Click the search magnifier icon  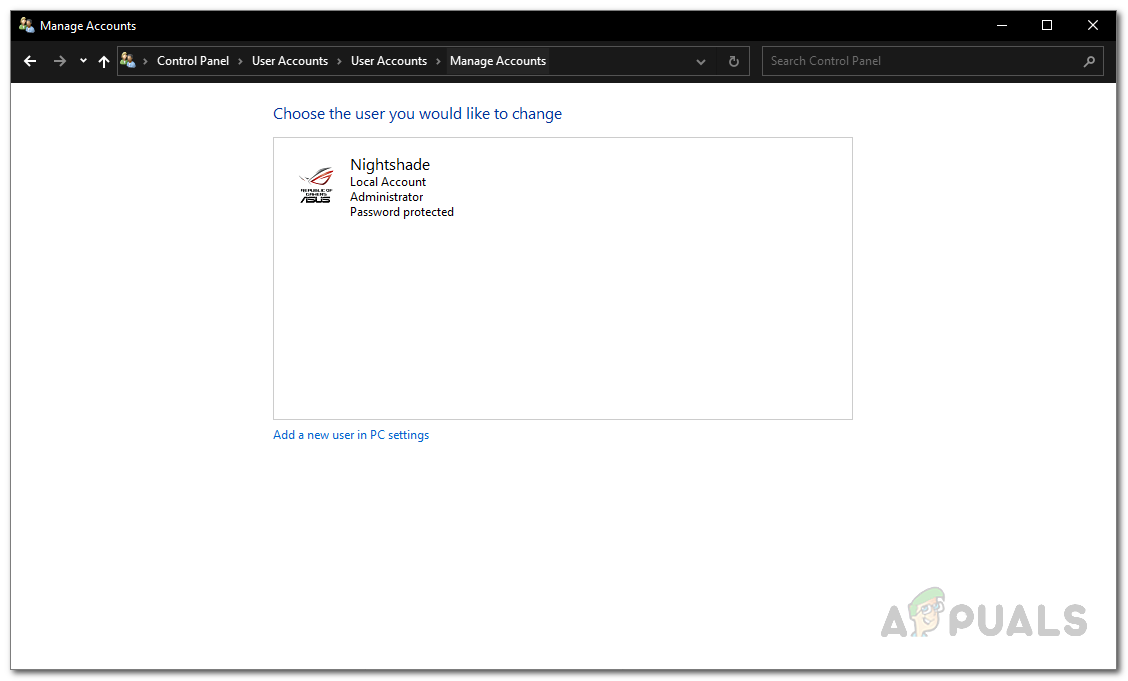(x=1089, y=61)
